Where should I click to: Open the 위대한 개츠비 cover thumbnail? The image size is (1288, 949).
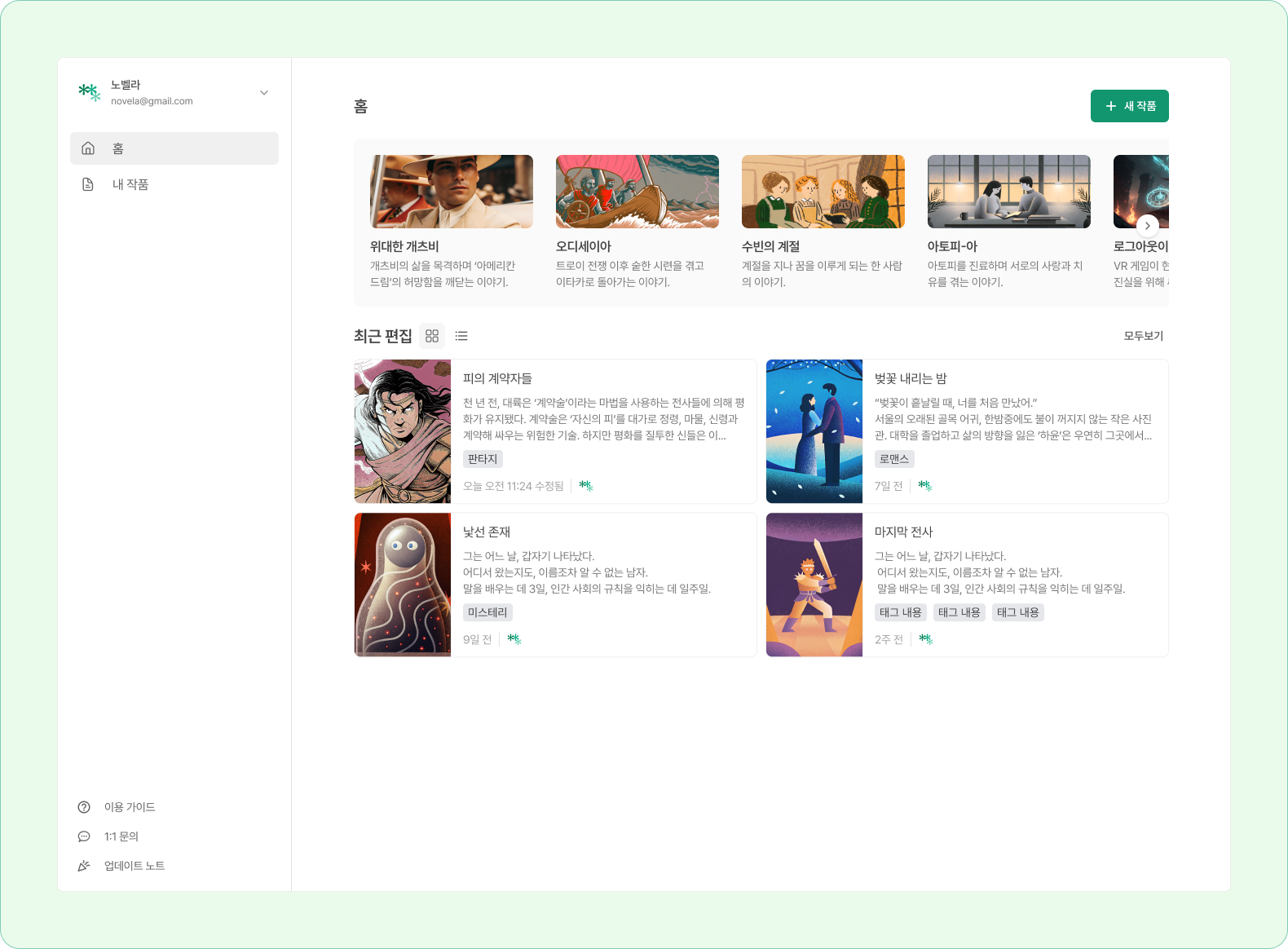coord(452,192)
